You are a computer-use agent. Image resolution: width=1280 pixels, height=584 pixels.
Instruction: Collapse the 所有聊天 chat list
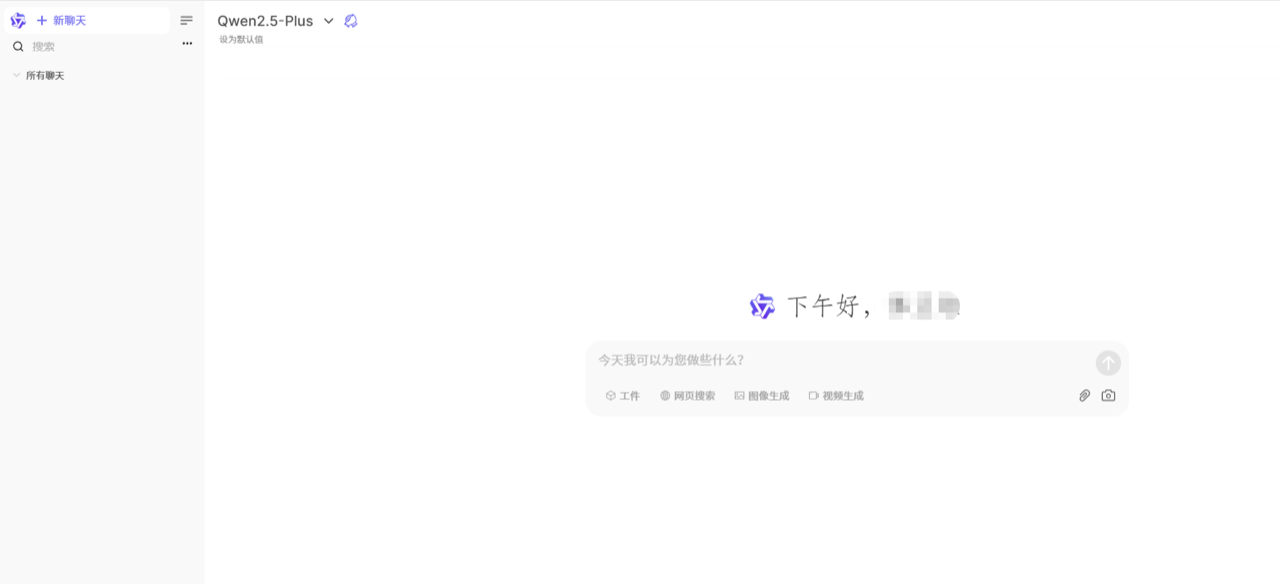38,75
